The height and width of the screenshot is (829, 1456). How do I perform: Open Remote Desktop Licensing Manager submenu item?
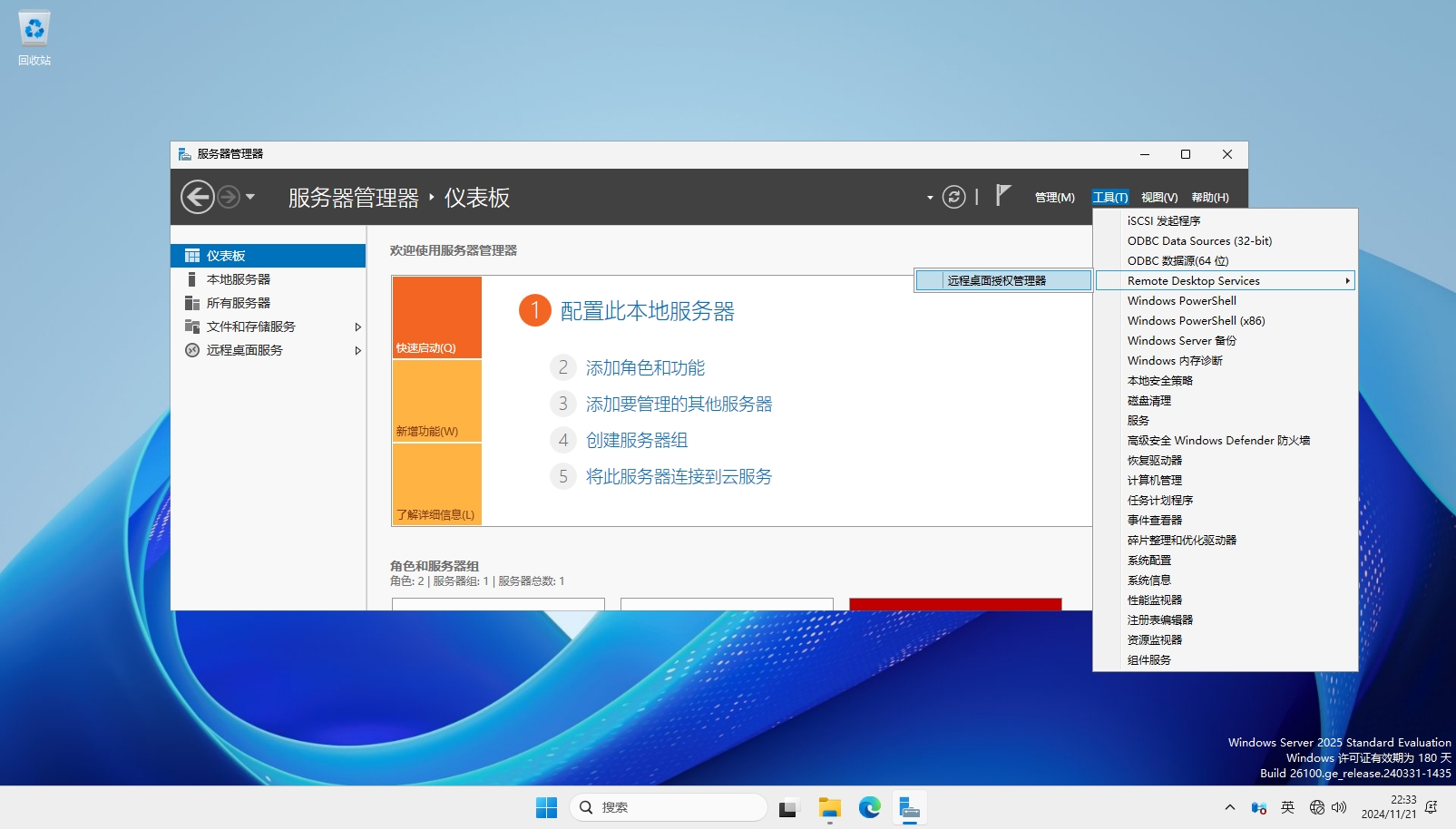(x=1002, y=281)
